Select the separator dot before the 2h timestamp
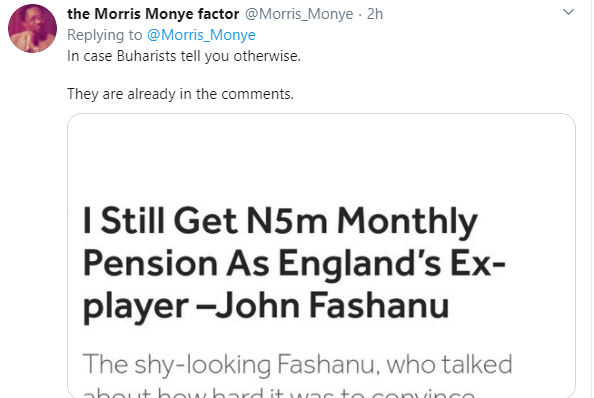The height and width of the screenshot is (398, 594). (x=360, y=14)
